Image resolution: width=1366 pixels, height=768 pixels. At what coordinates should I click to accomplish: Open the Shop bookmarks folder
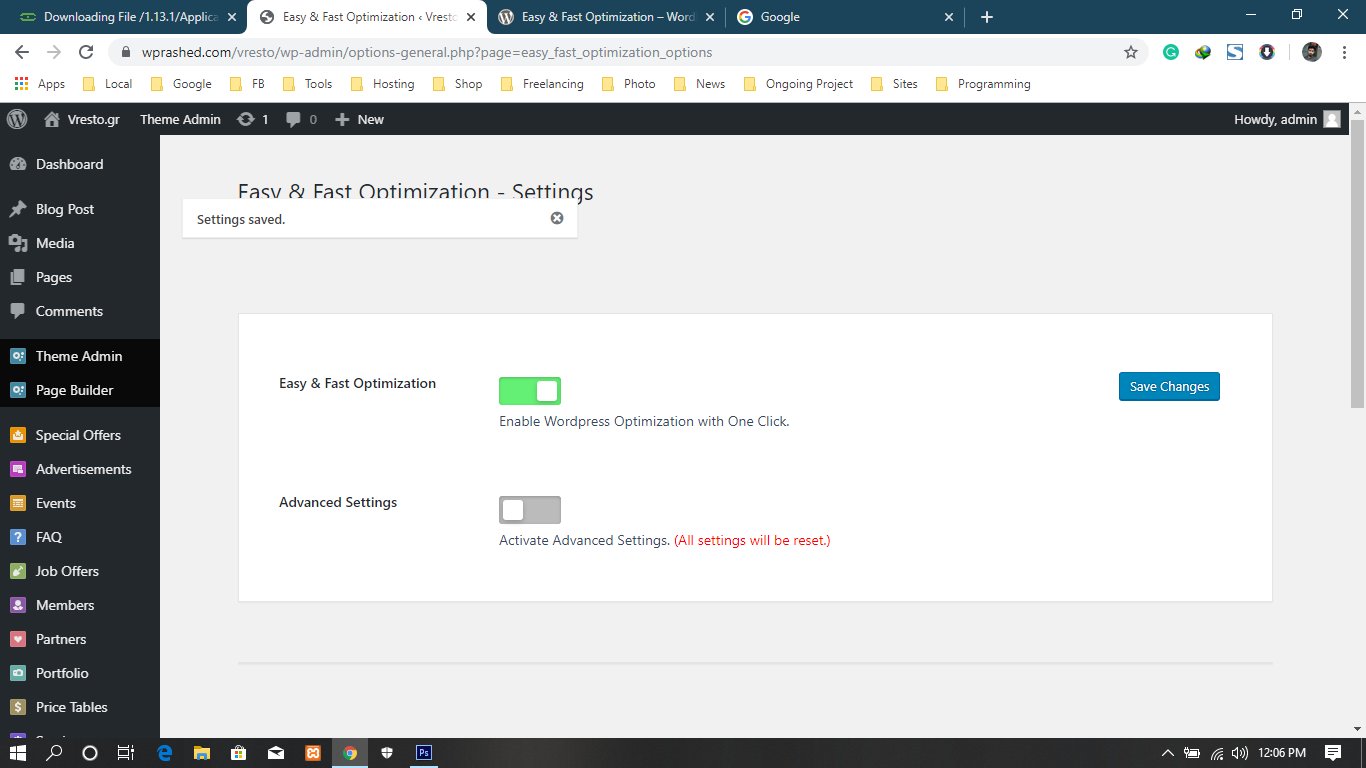457,84
